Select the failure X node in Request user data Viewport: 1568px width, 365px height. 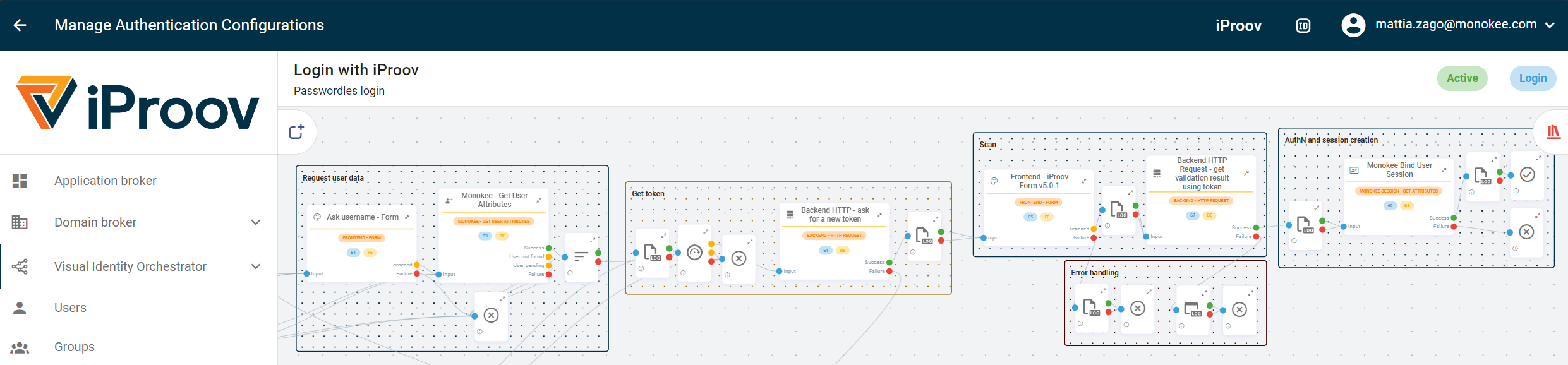pyautogui.click(x=492, y=315)
